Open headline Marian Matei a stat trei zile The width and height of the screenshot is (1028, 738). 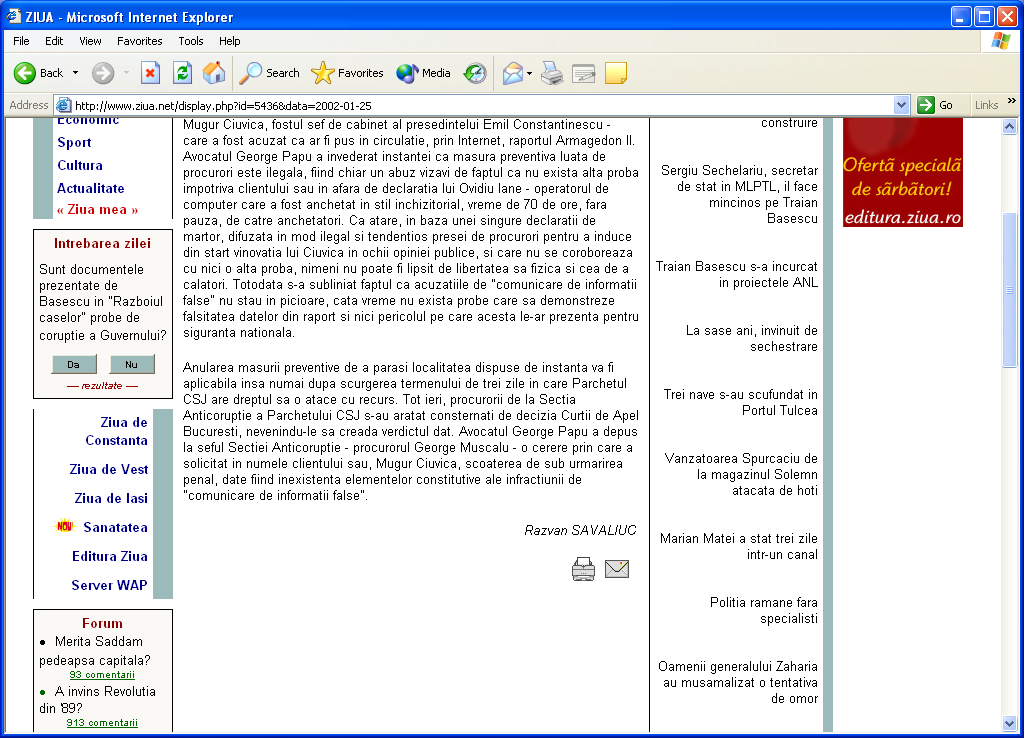point(739,546)
